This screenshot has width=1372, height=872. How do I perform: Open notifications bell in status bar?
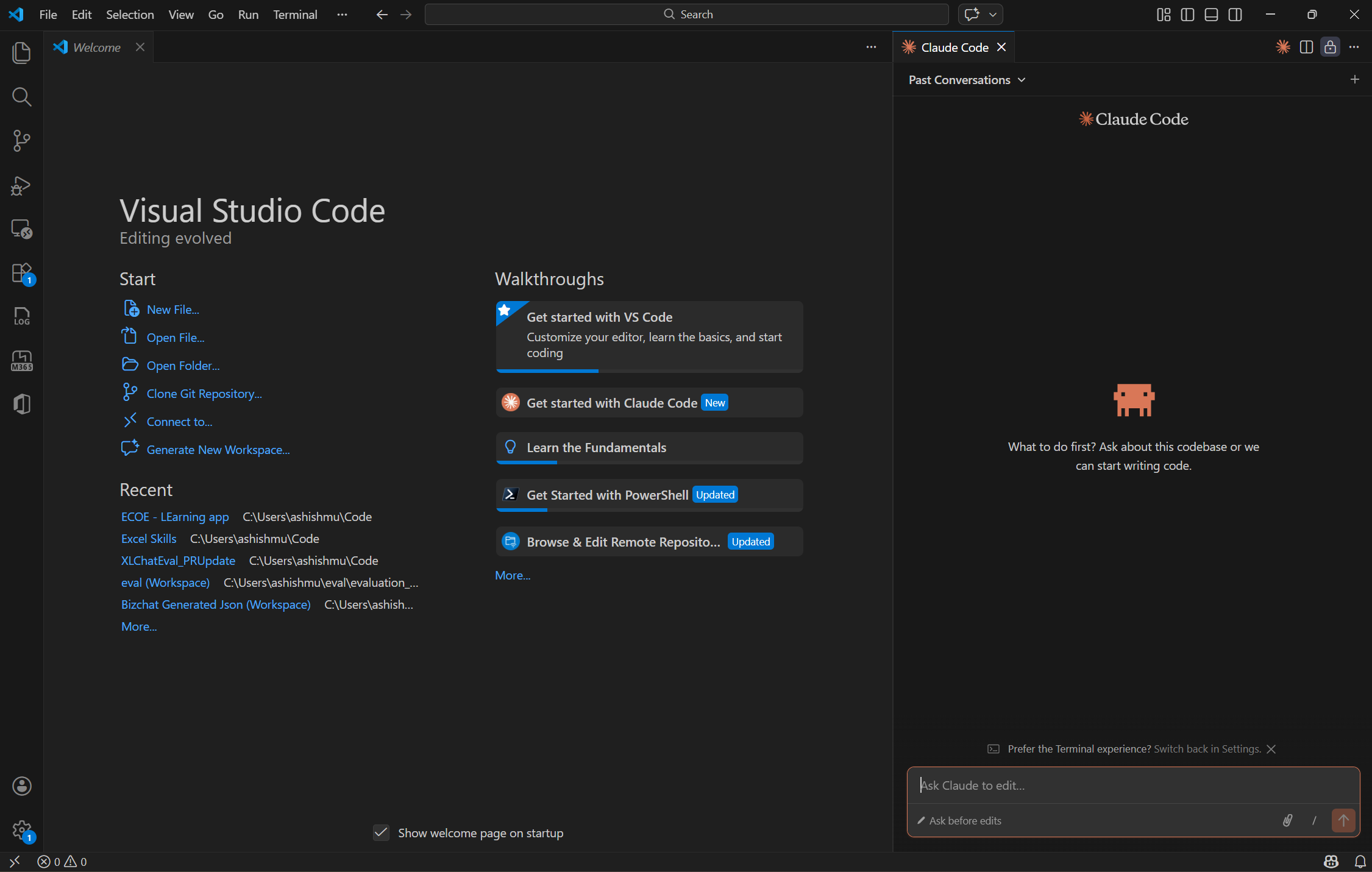[1360, 862]
